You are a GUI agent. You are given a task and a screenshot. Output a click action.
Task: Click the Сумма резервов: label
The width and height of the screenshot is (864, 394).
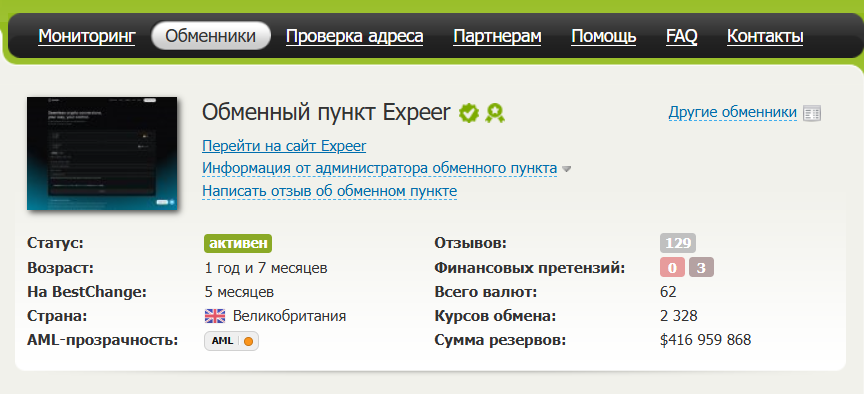[500, 341]
